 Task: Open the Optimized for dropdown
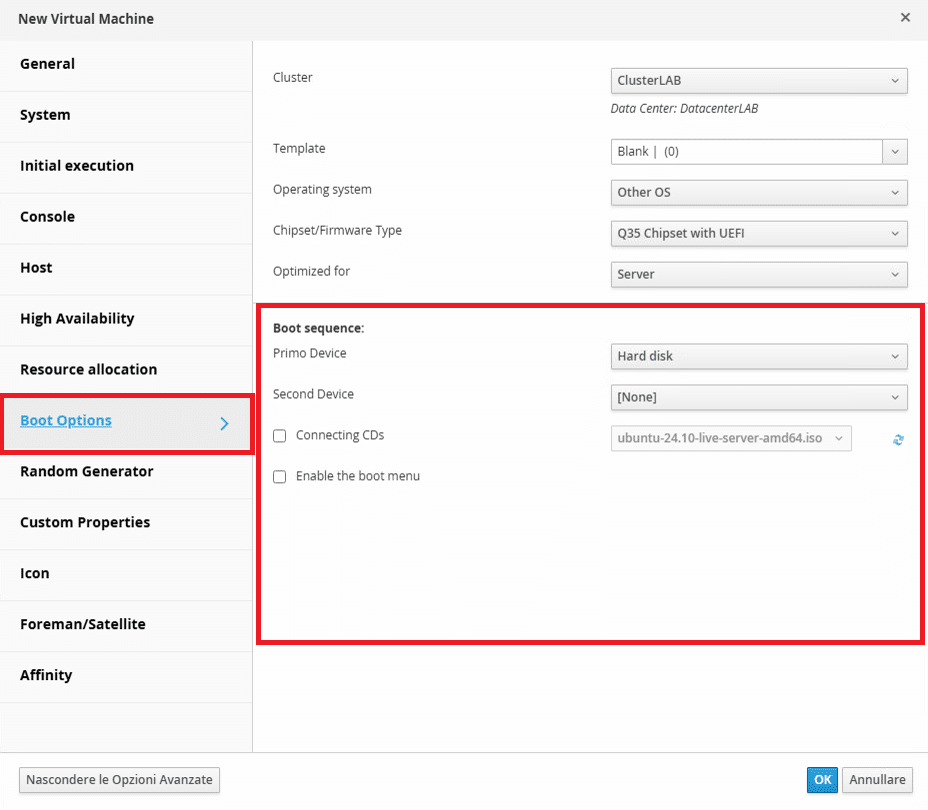tap(759, 275)
